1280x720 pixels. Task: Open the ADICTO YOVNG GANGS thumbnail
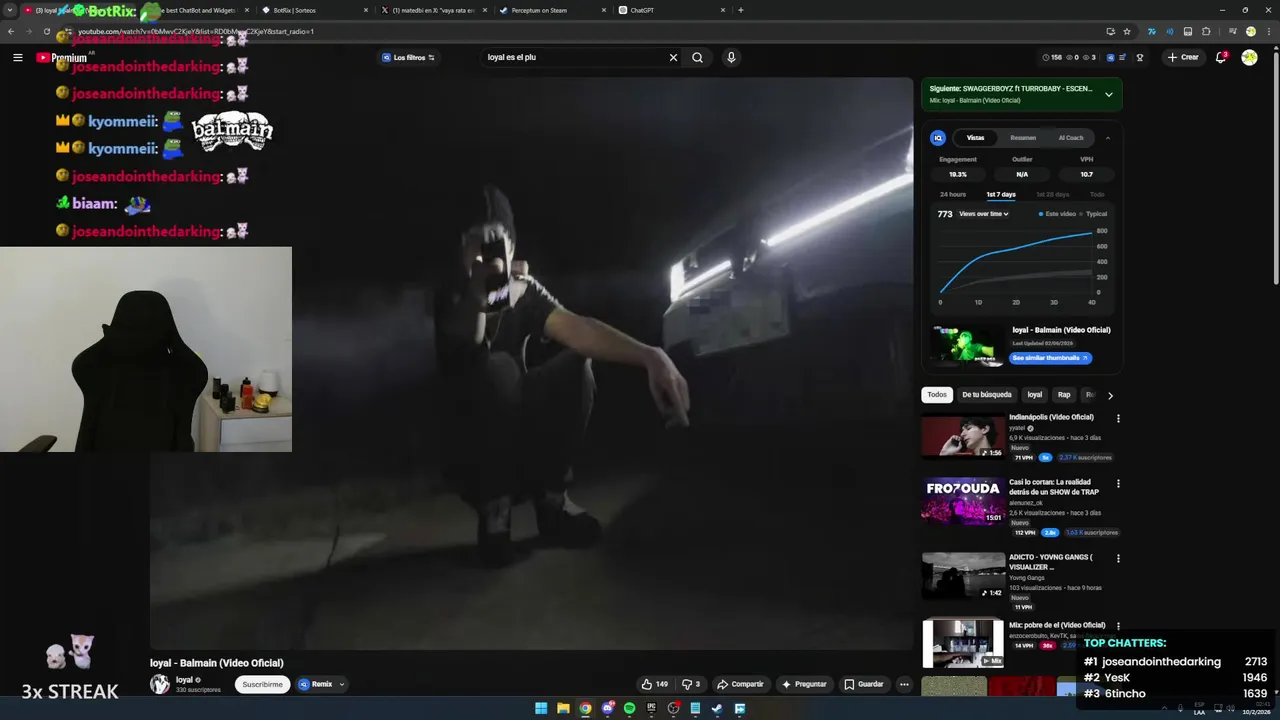pos(963,576)
